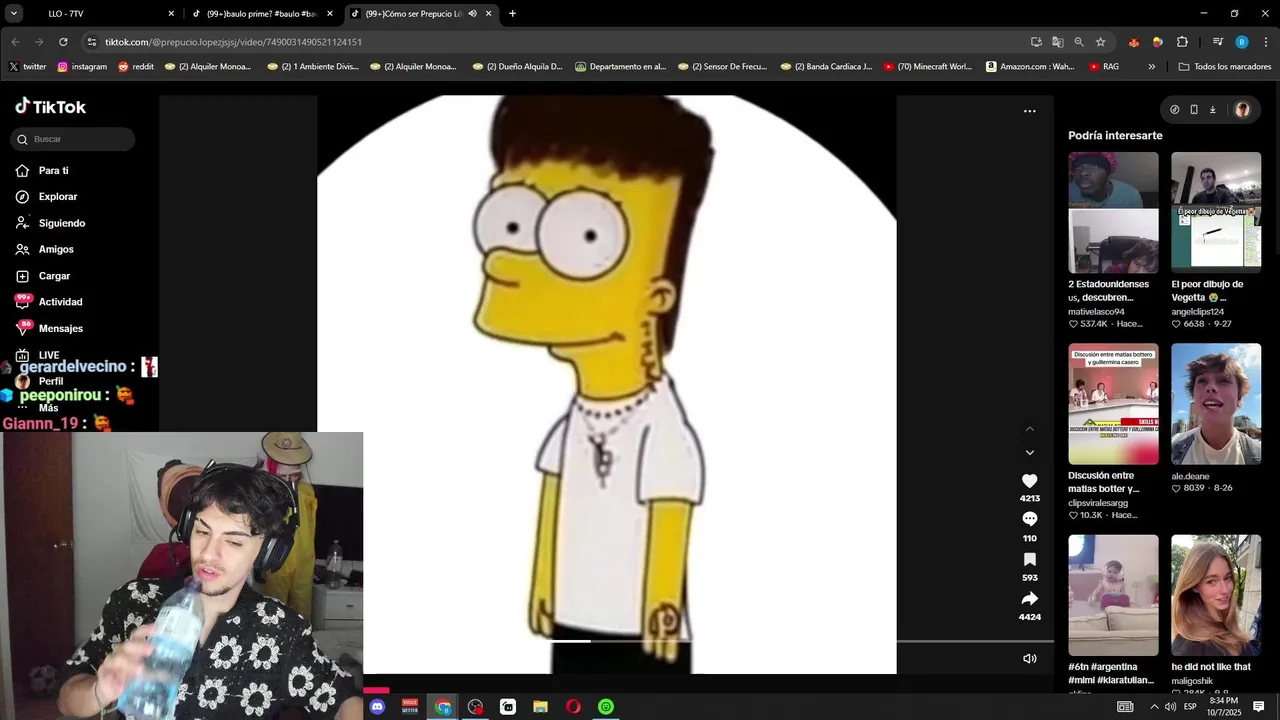Share the video with the arrow icon
The image size is (1280, 720).
click(1029, 598)
